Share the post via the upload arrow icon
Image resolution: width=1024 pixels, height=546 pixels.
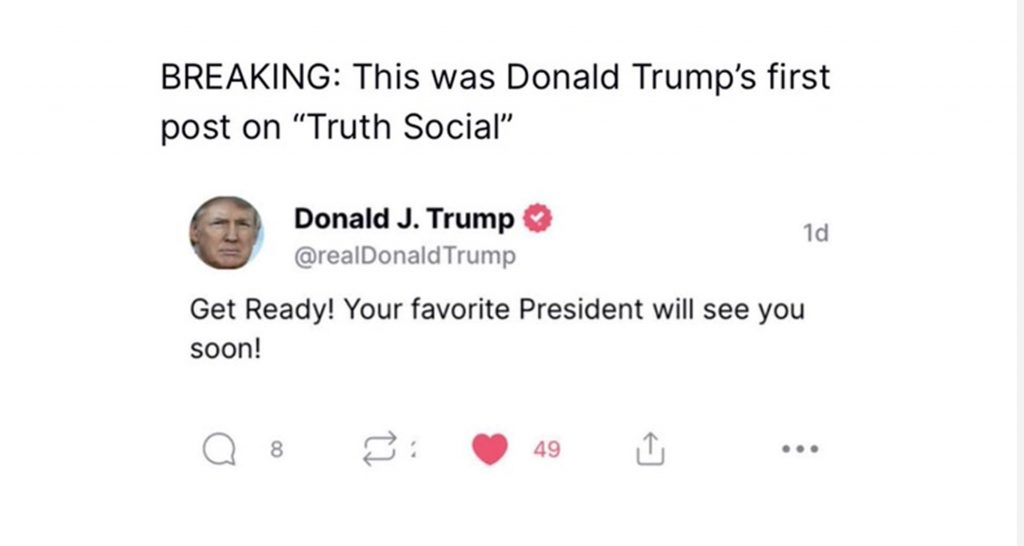click(x=650, y=451)
